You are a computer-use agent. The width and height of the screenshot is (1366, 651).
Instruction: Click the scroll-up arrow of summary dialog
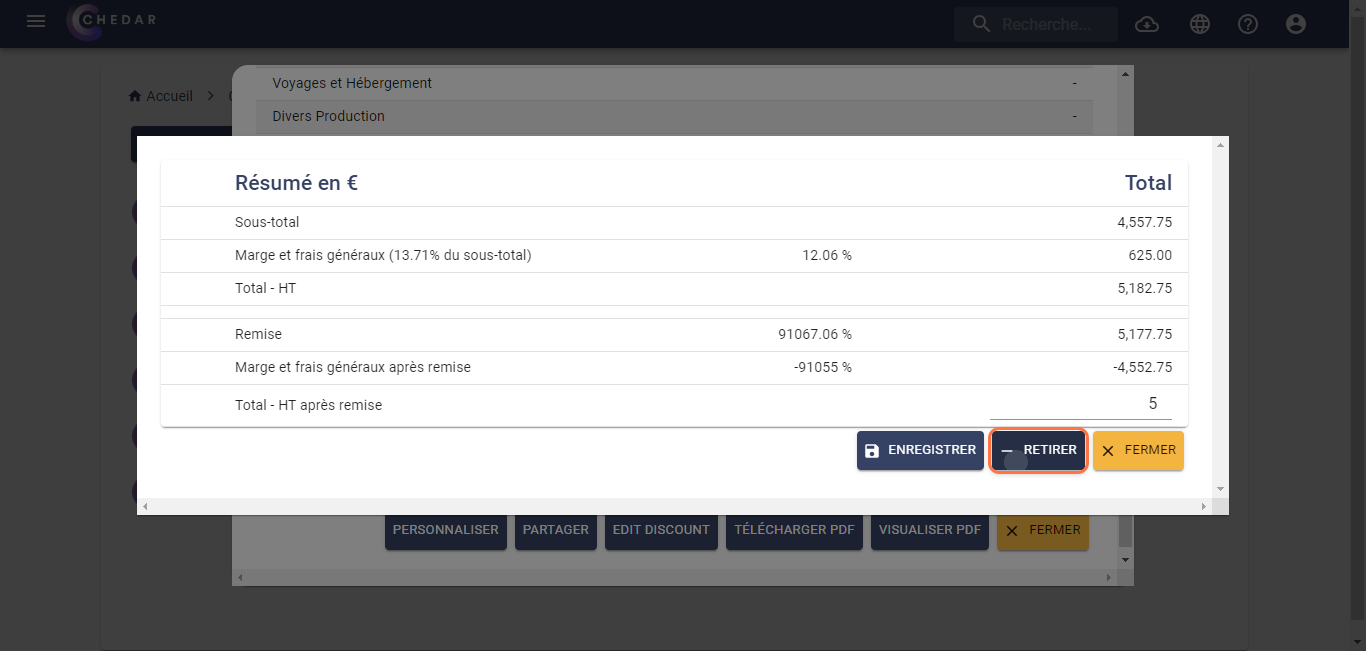(1219, 145)
